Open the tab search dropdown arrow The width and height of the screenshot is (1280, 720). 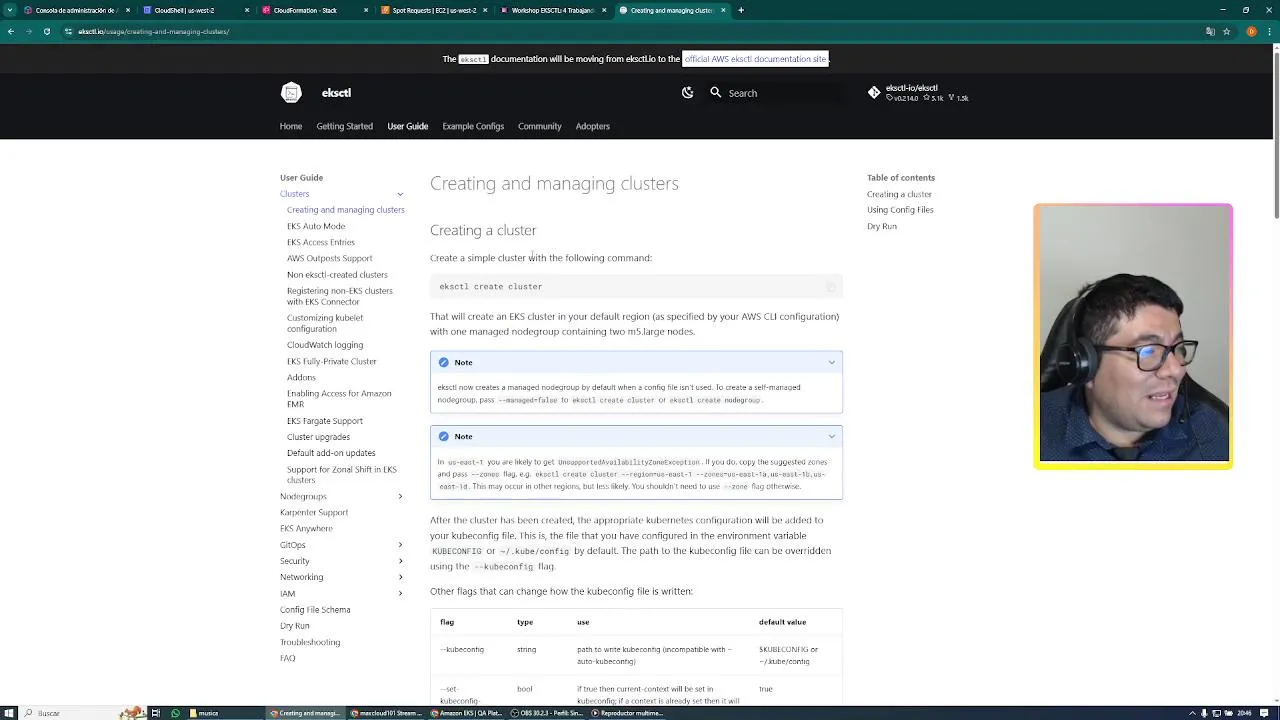[x=10, y=10]
